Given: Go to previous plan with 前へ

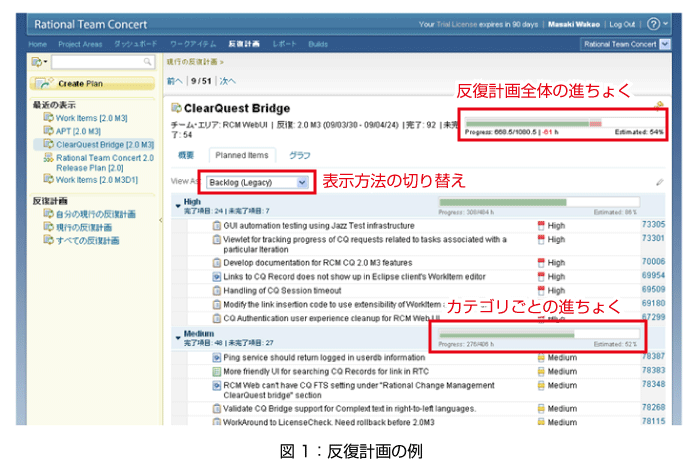Looking at the screenshot, I should [175, 81].
